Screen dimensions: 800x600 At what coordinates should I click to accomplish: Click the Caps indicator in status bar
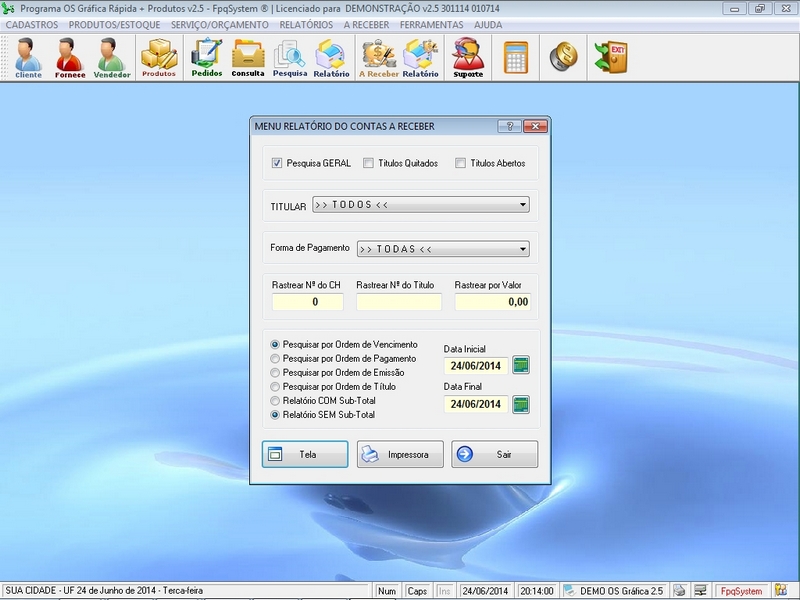tap(417, 591)
